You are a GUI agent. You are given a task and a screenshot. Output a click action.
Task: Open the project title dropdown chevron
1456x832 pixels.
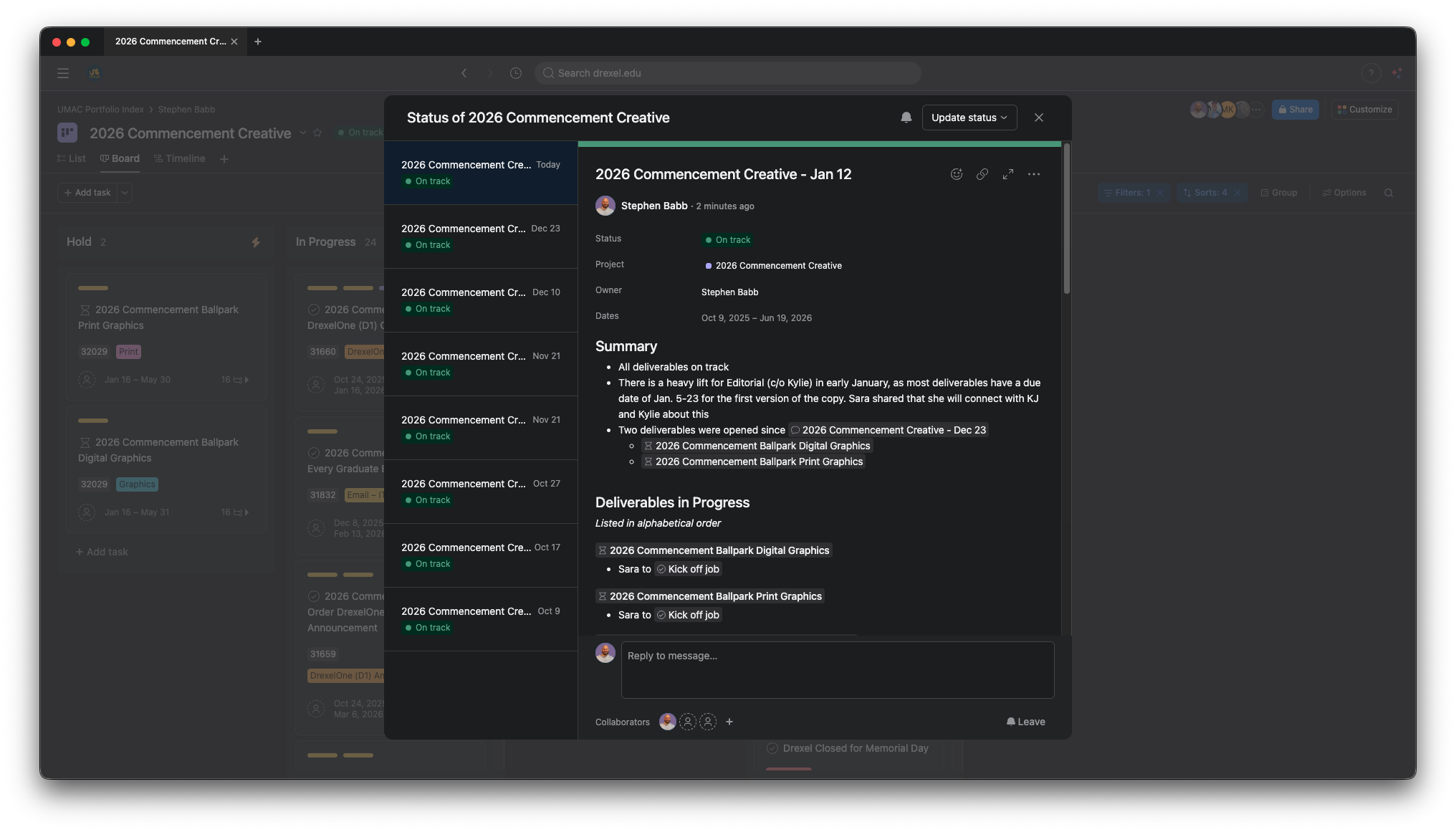tap(302, 133)
